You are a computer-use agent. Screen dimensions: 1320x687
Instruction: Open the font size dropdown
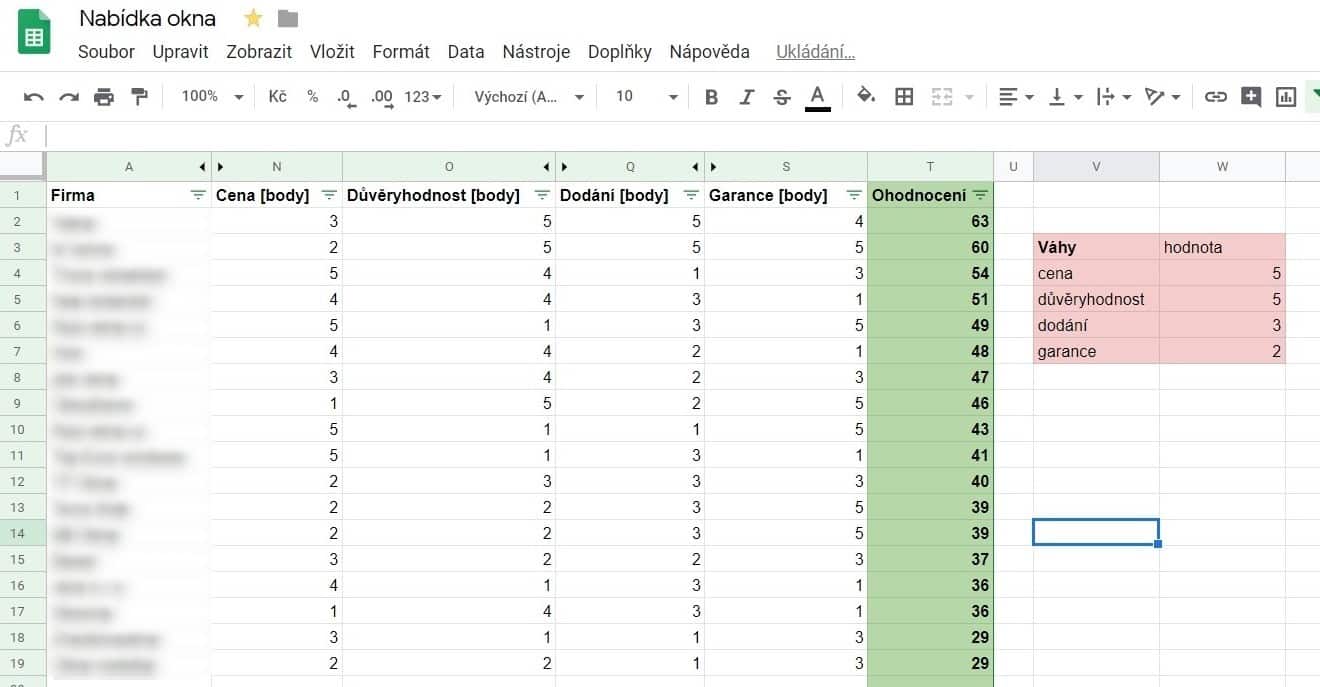[x=646, y=96]
